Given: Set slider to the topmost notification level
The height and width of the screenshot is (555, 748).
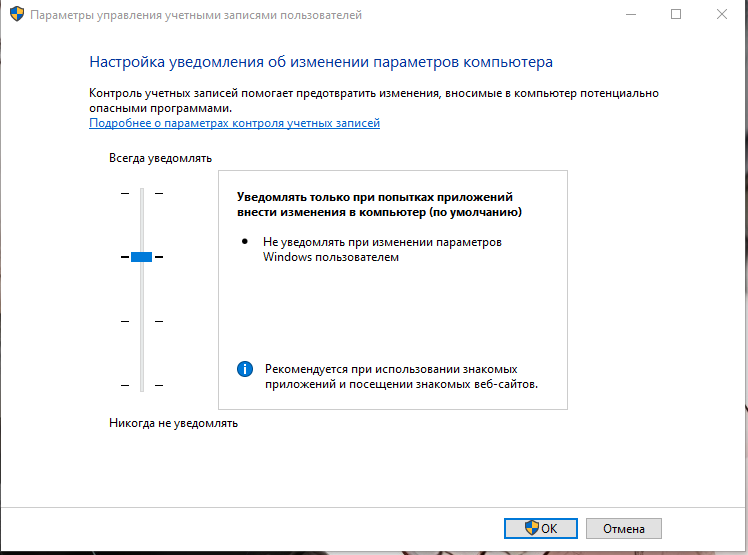Looking at the screenshot, I should point(141,193).
